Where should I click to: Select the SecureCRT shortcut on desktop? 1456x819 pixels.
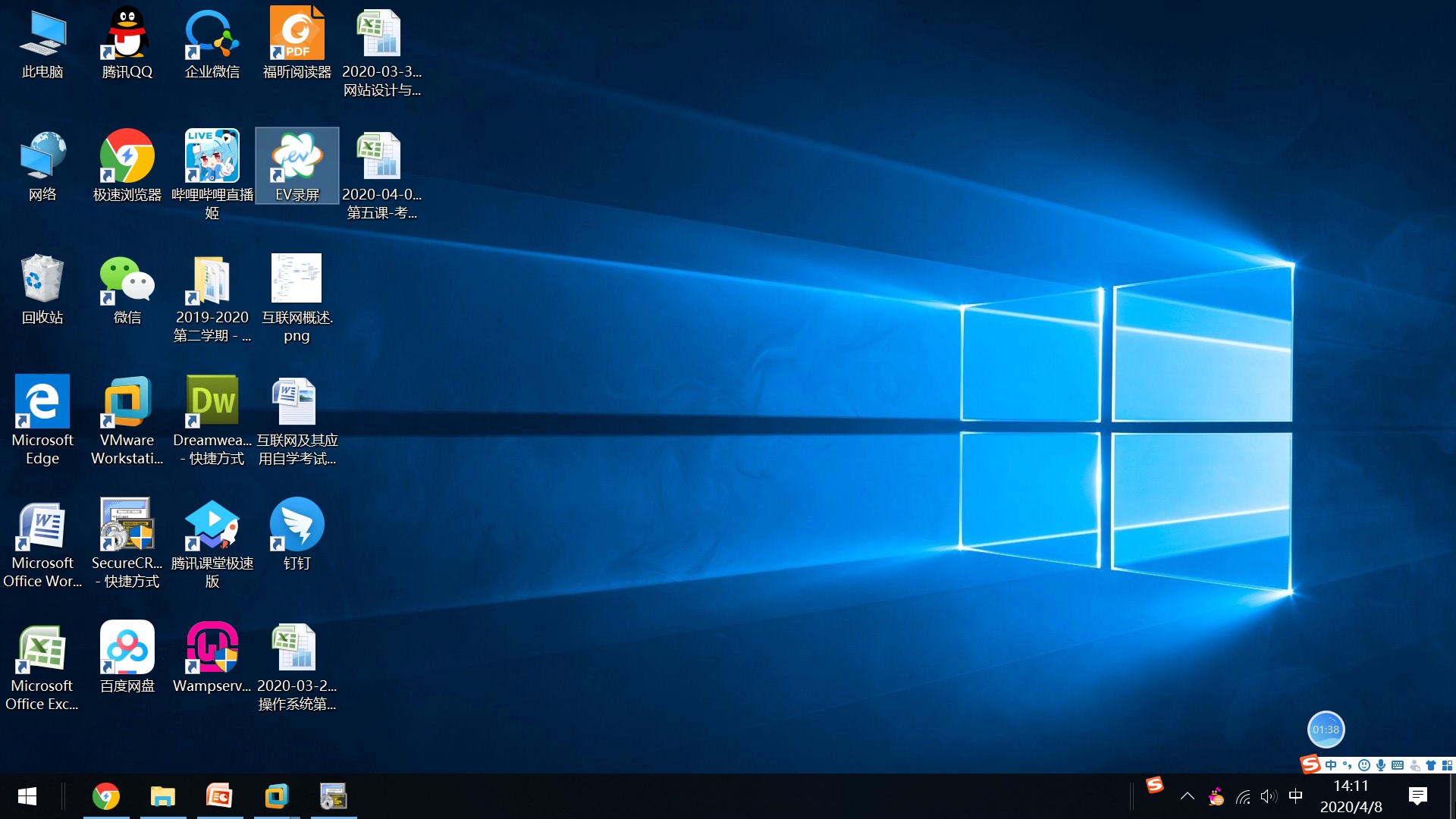pyautogui.click(x=127, y=544)
